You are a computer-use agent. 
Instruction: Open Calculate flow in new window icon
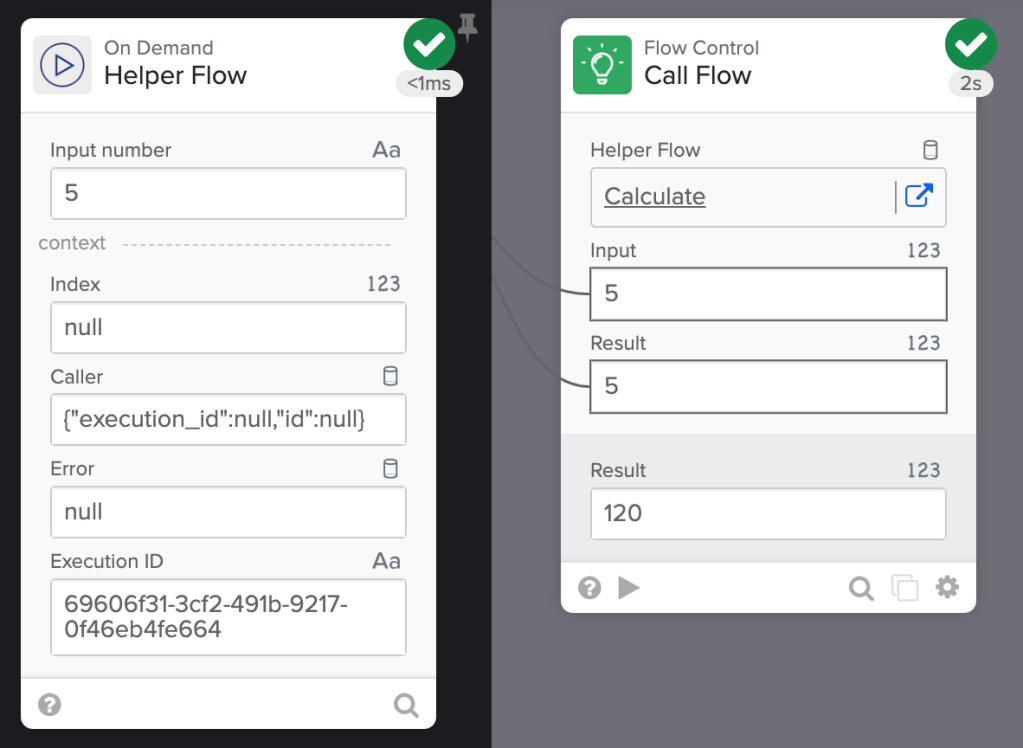coord(918,196)
